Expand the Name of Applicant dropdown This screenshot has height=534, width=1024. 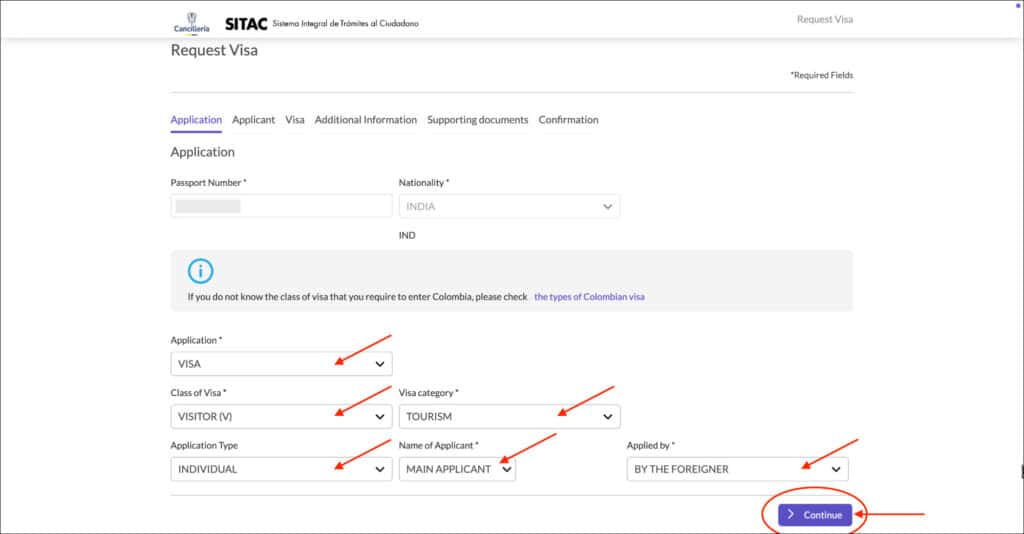(x=457, y=469)
